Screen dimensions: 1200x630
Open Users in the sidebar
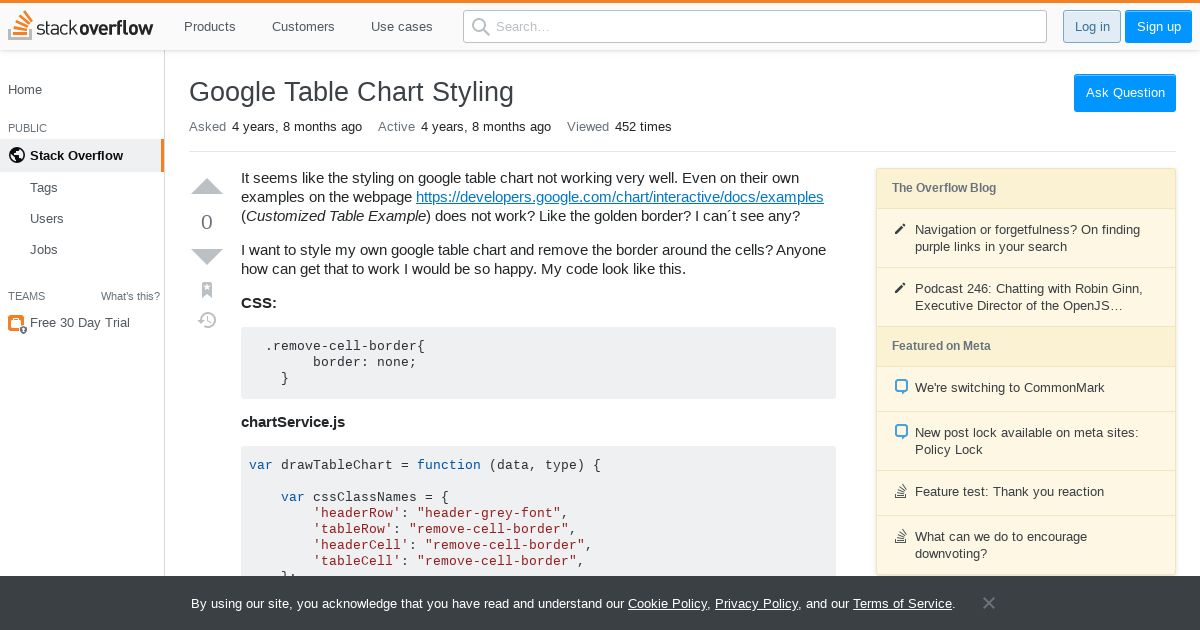coord(47,218)
